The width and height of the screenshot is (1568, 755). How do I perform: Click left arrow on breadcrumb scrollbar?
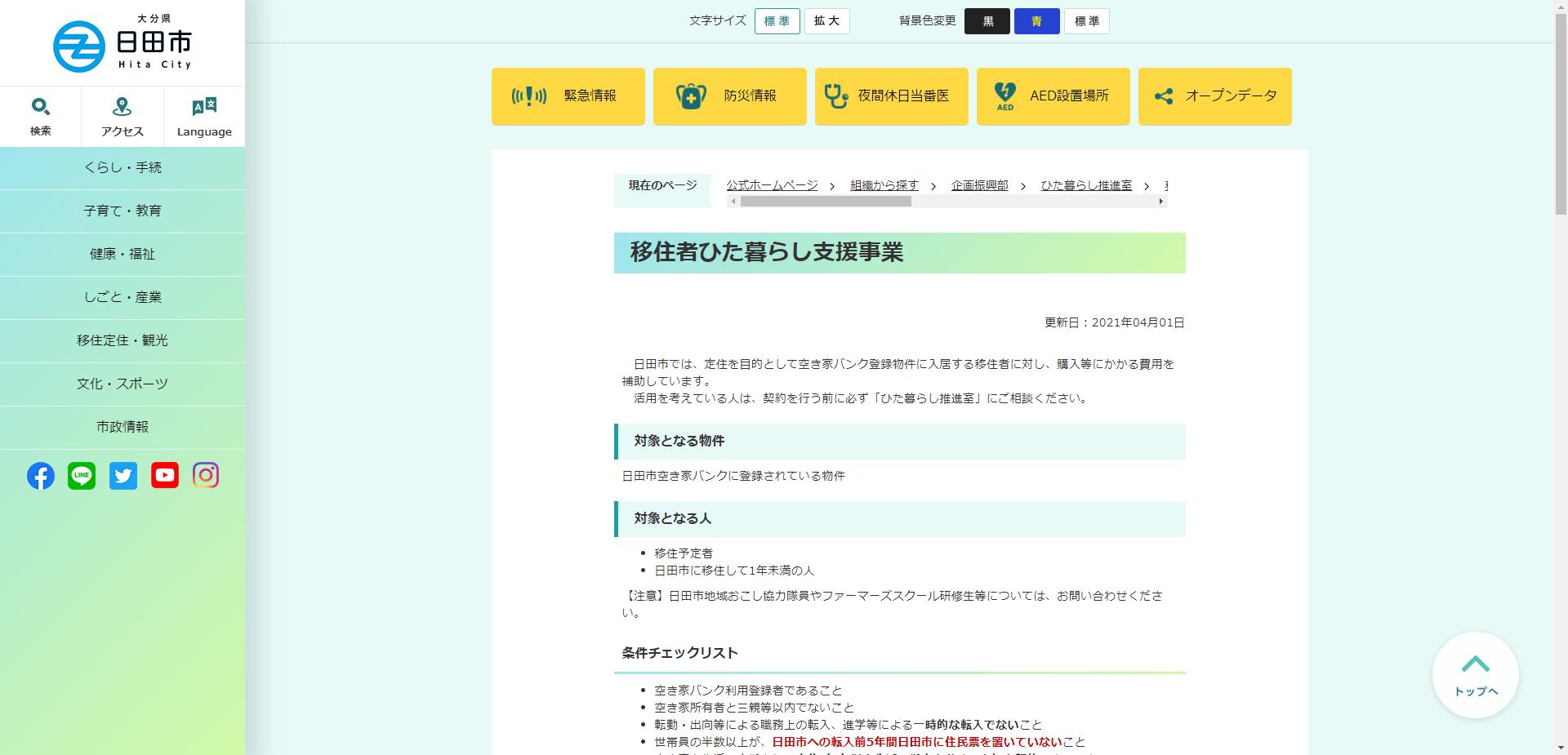[733, 202]
